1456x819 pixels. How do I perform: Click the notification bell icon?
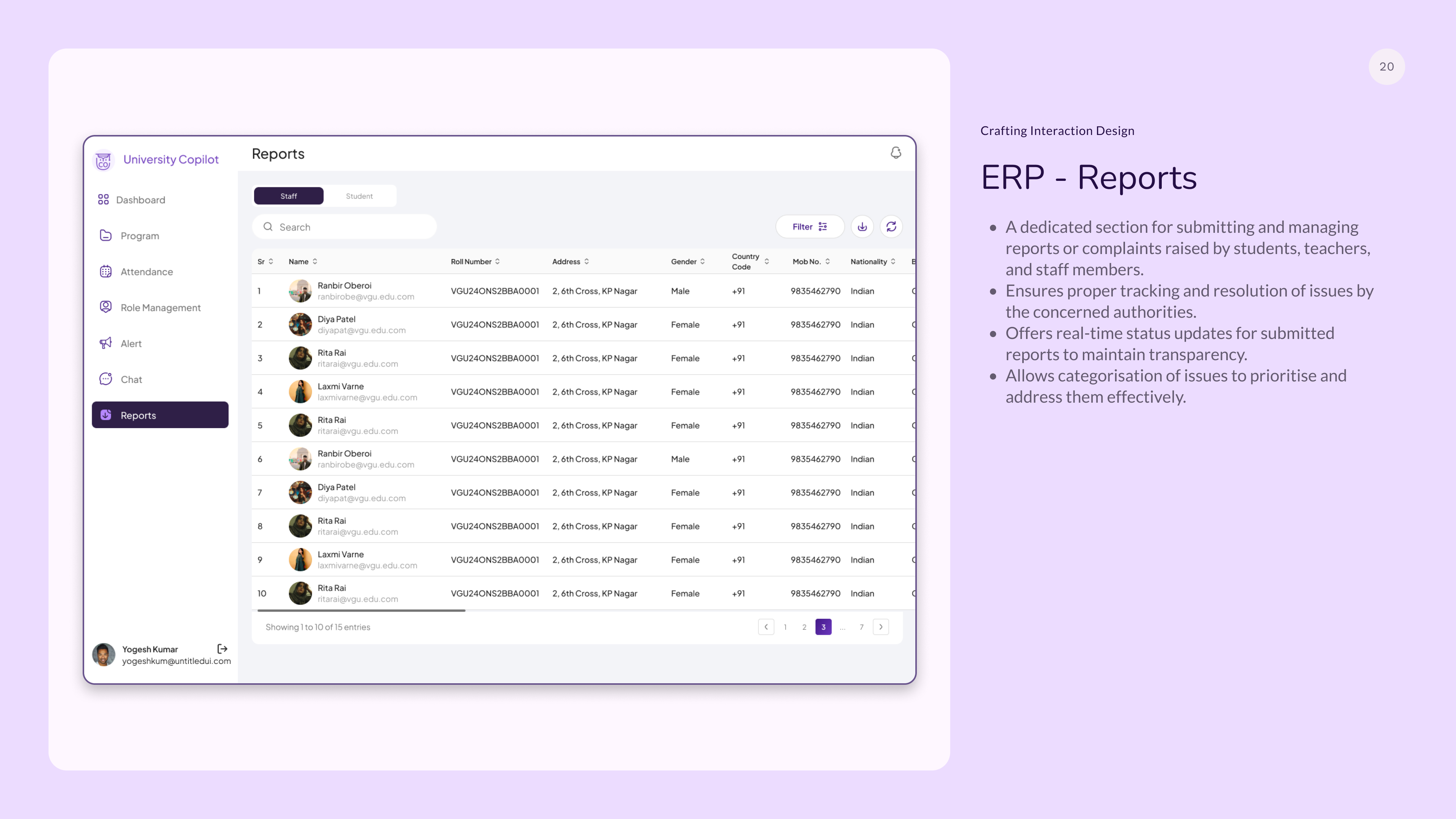tap(896, 152)
